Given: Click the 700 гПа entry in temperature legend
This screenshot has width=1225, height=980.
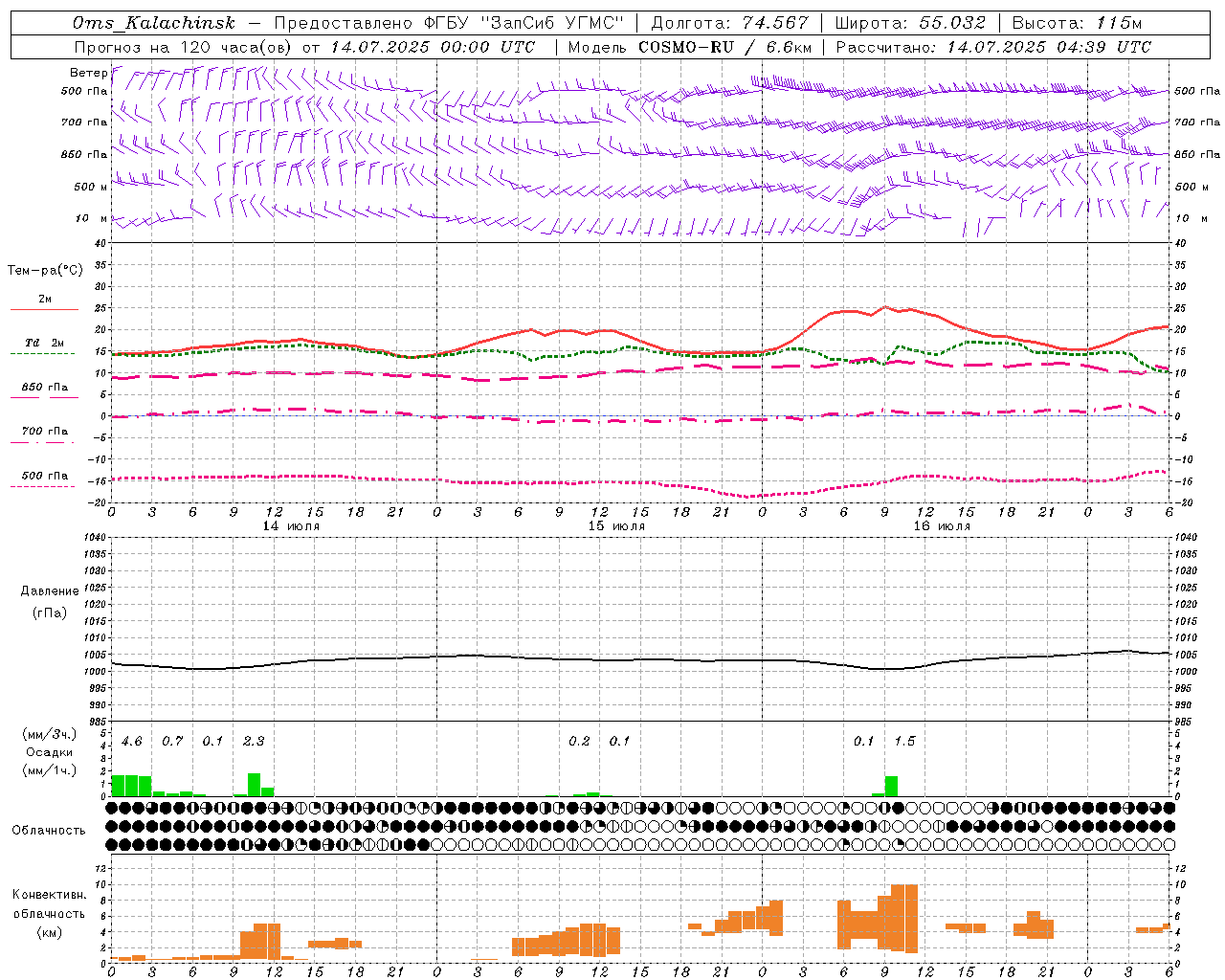Looking at the screenshot, I should (x=44, y=435).
